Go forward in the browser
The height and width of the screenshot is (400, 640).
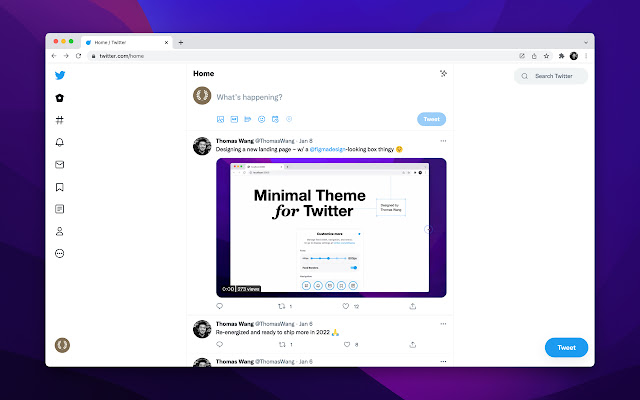(66, 56)
